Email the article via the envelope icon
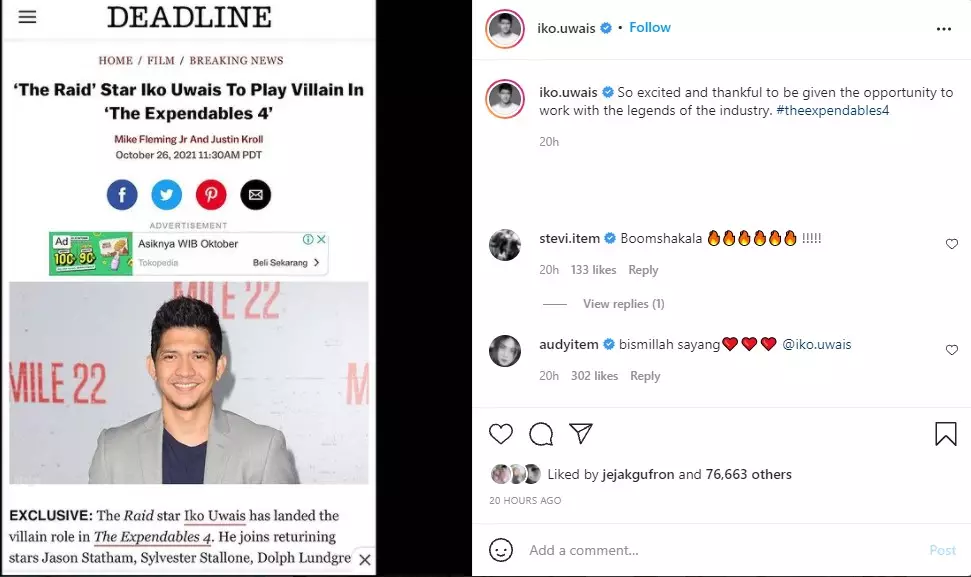971x577 pixels. (255, 194)
